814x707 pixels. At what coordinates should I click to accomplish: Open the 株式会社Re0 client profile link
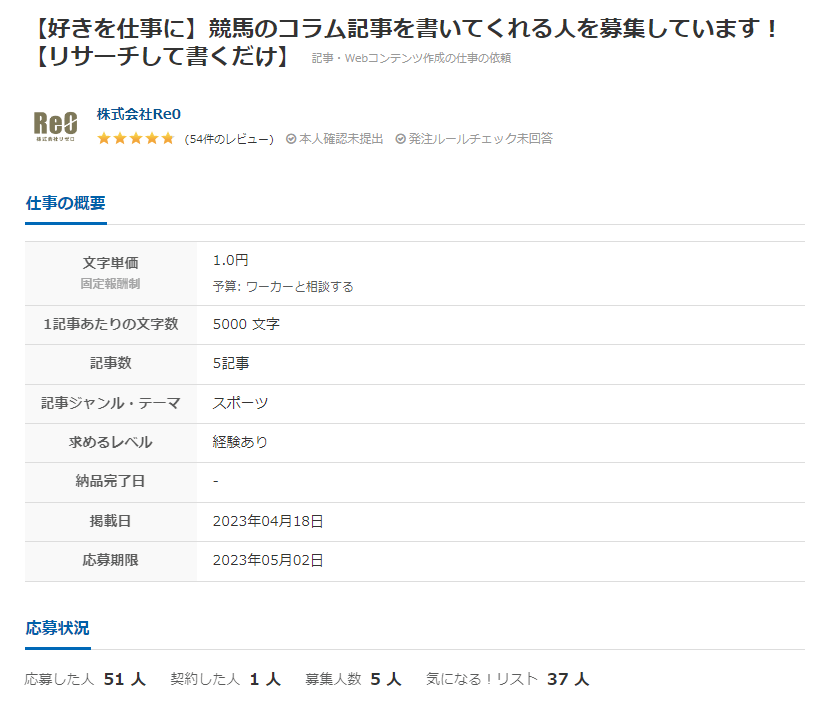point(138,114)
